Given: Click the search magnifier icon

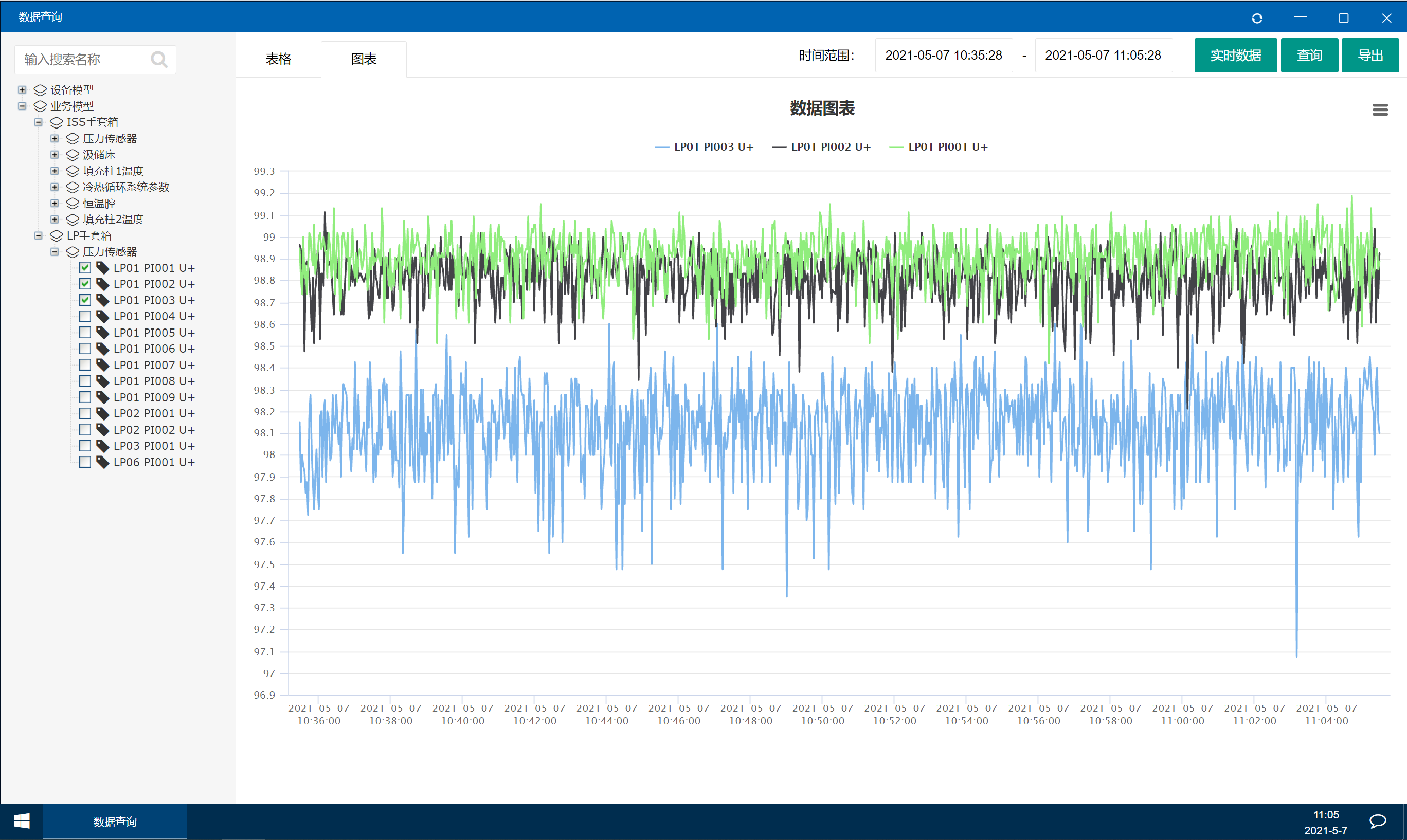Looking at the screenshot, I should tap(159, 60).
